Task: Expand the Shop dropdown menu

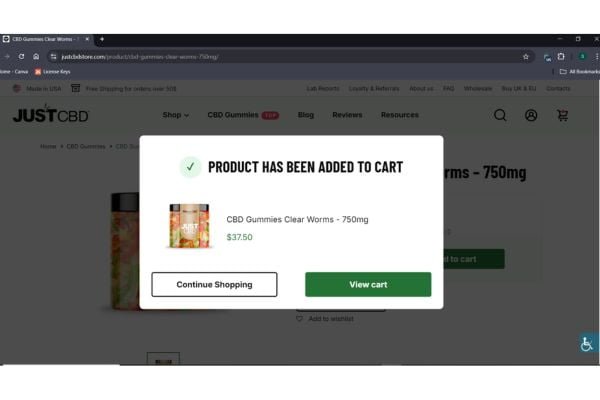Action: coord(176,115)
